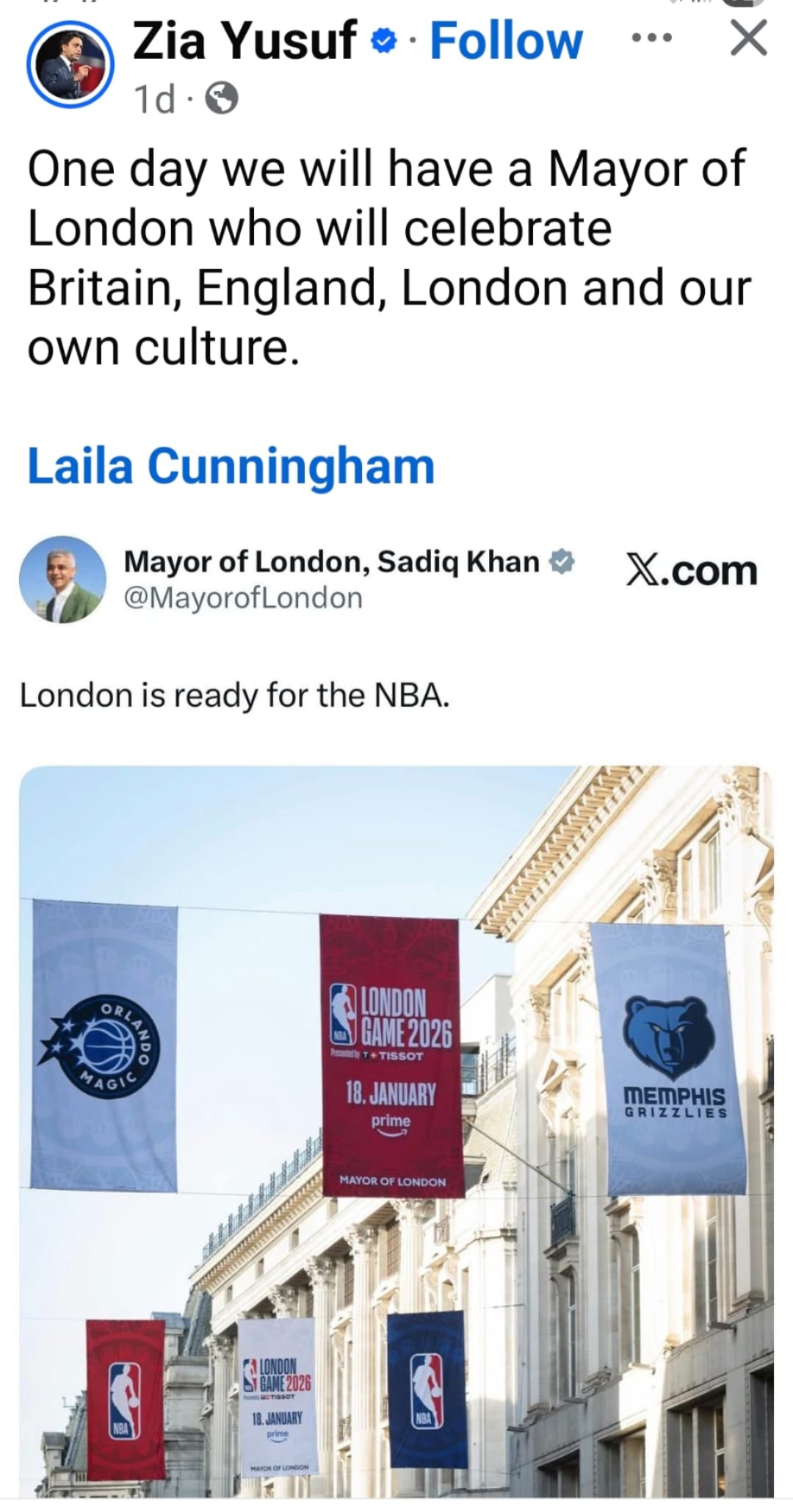The image size is (793, 1512).
Task: Click Sadiq Khan's avatar in the embedded tweet
Action: pyautogui.click(x=62, y=579)
